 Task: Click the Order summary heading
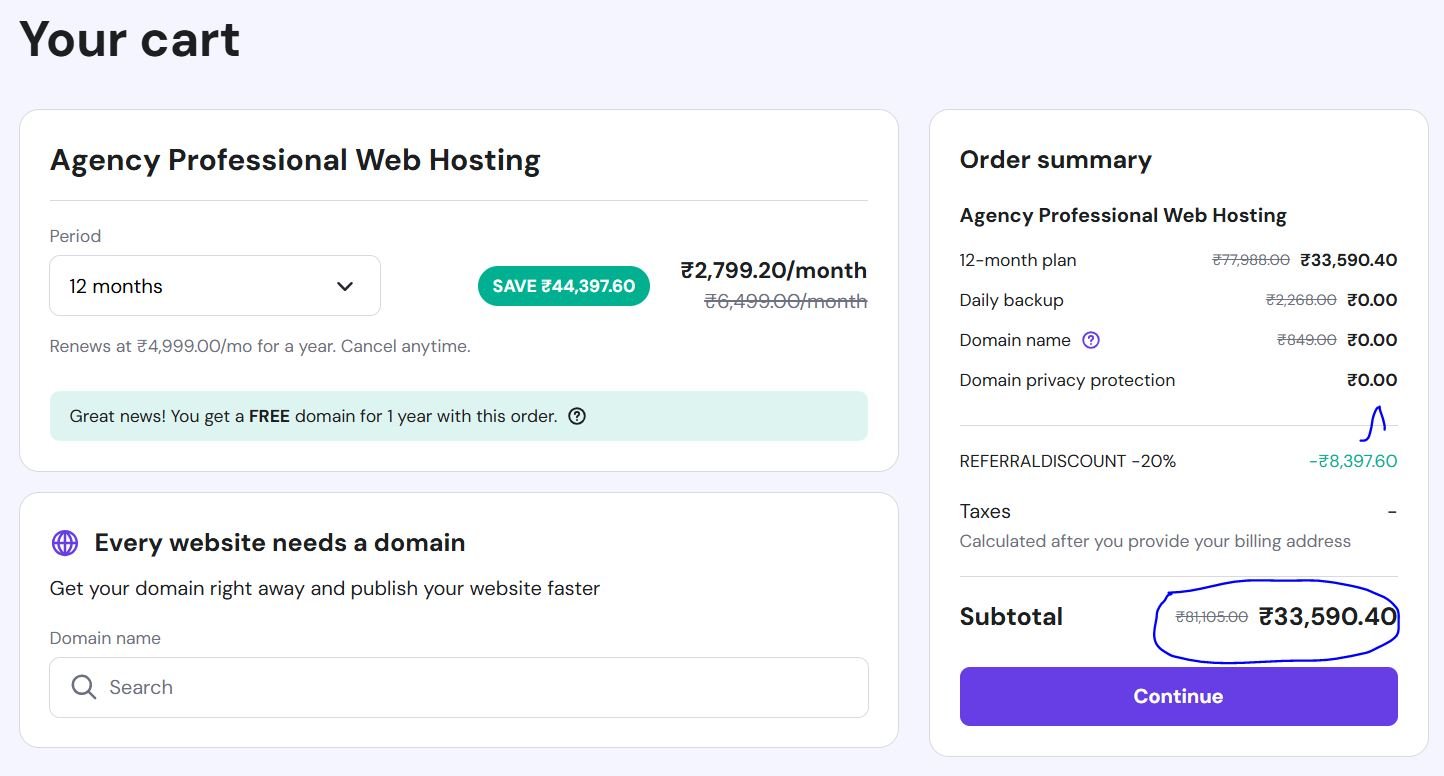pyautogui.click(x=1055, y=160)
